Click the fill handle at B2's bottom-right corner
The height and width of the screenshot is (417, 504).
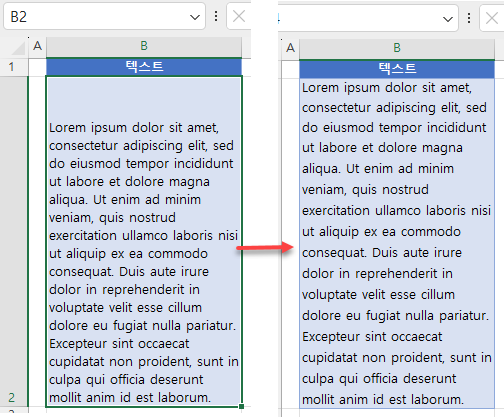pos(242,406)
